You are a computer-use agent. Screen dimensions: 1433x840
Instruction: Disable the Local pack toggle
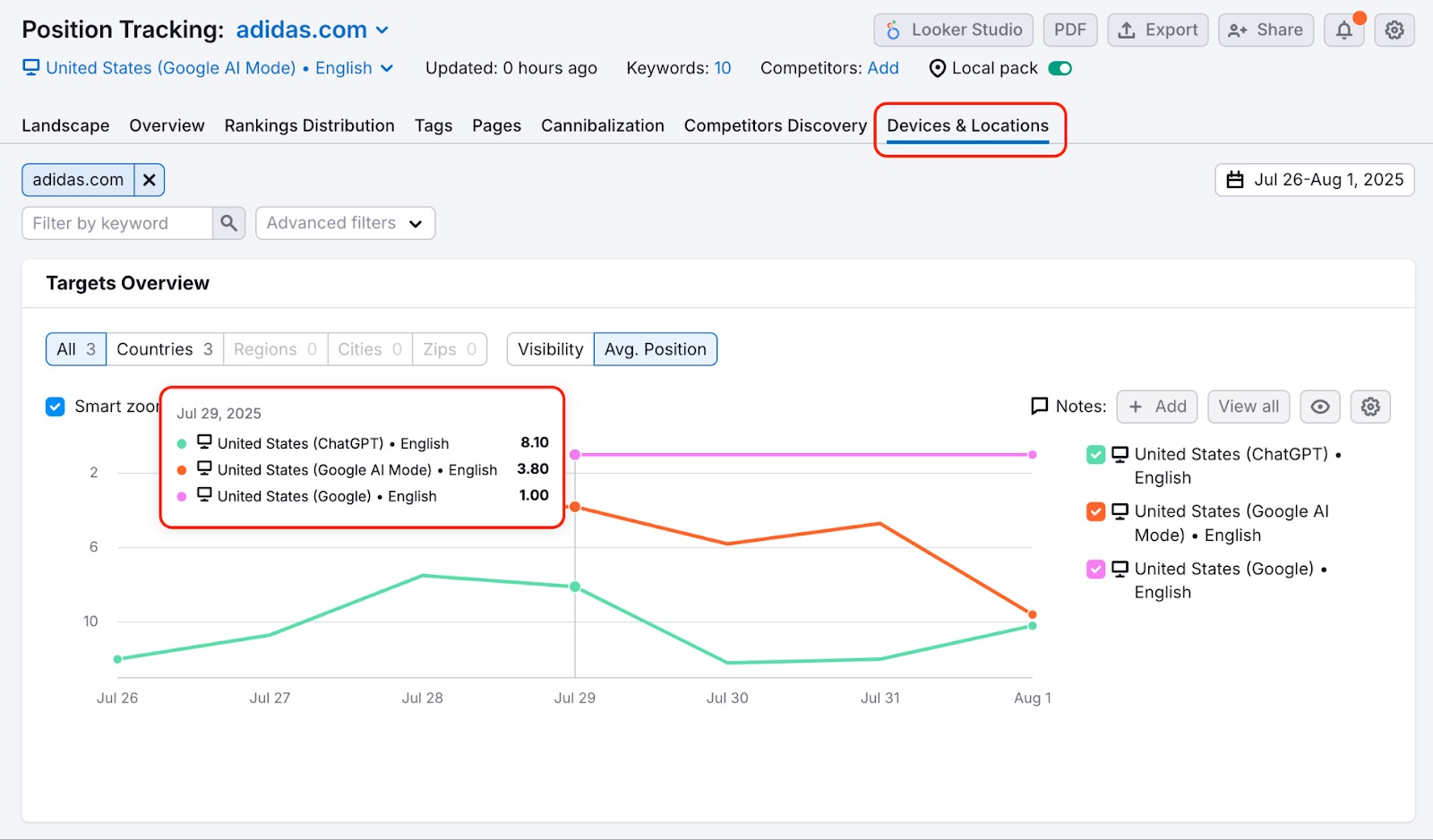1060,68
